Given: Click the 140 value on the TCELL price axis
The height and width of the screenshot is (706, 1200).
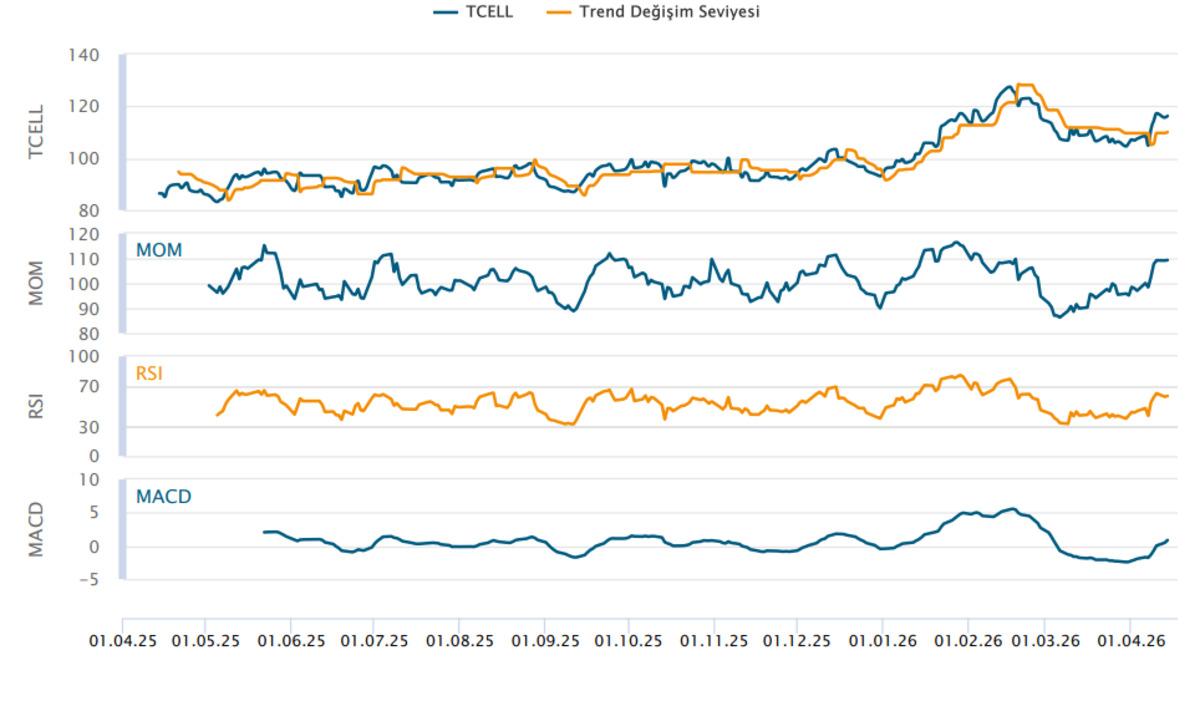Looking at the screenshot, I should pos(84,55).
